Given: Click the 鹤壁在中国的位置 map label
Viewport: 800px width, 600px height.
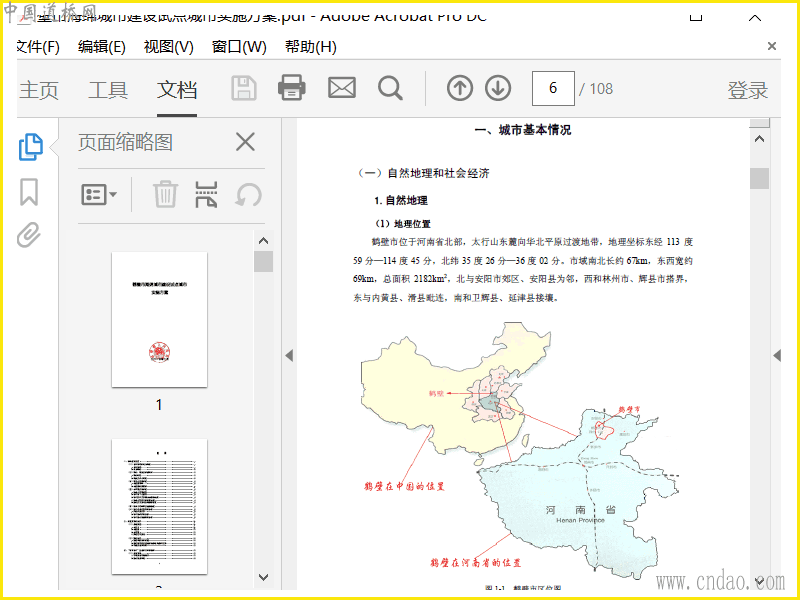Looking at the screenshot, I should (x=404, y=486).
